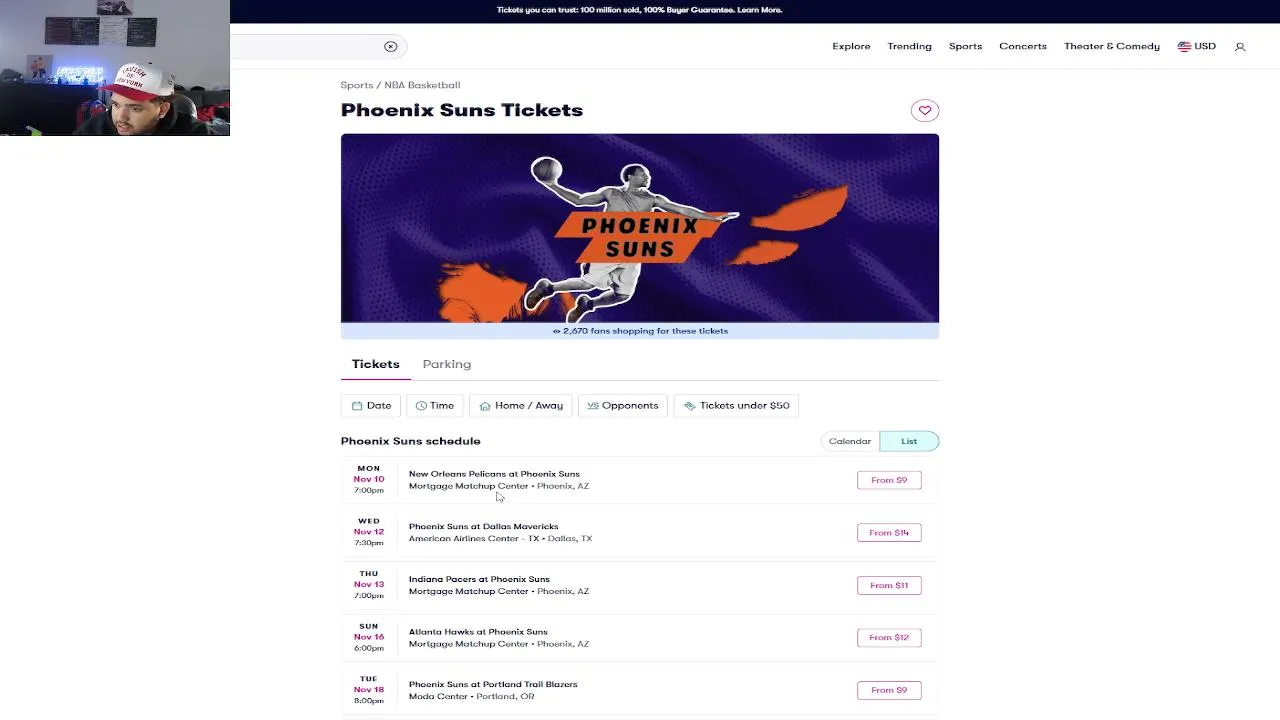Open the Sports navigation menu
Image resolution: width=1280 pixels, height=720 pixels.
[x=965, y=46]
